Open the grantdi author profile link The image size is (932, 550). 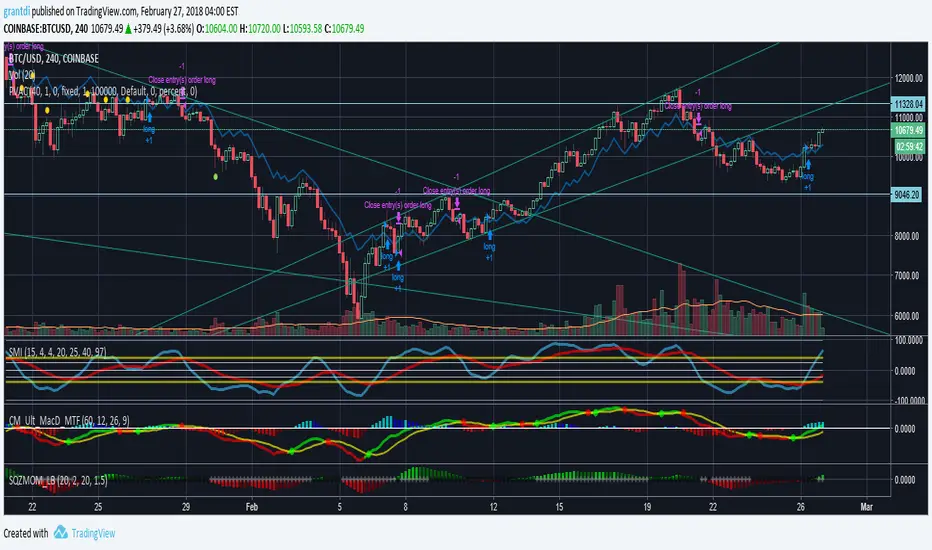tap(17, 11)
